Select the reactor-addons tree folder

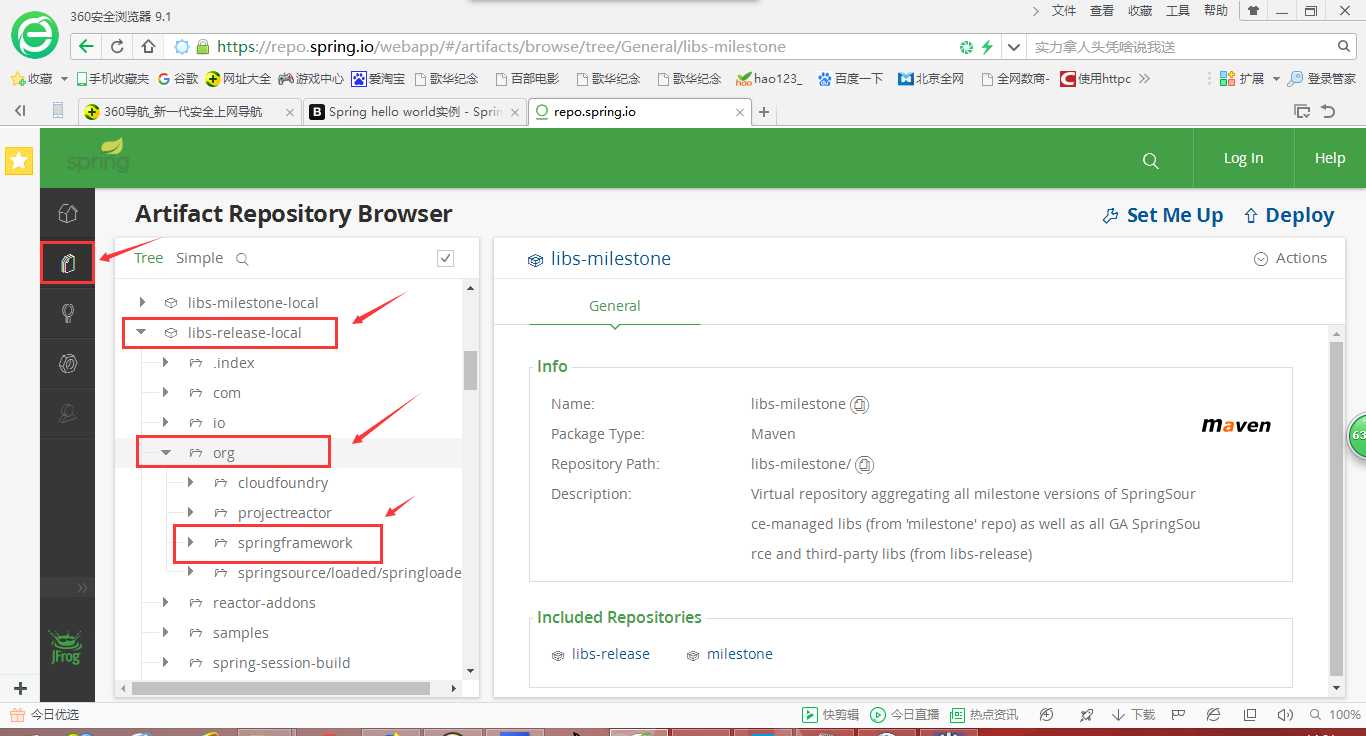point(264,603)
